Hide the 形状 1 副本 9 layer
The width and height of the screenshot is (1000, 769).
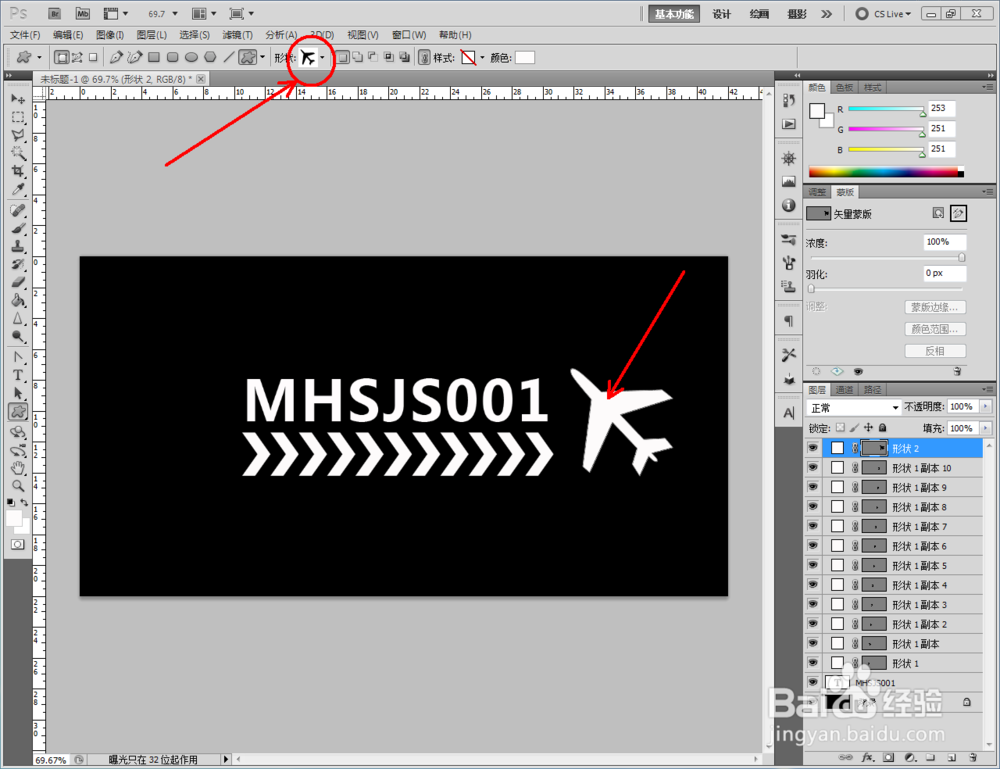(x=812, y=487)
